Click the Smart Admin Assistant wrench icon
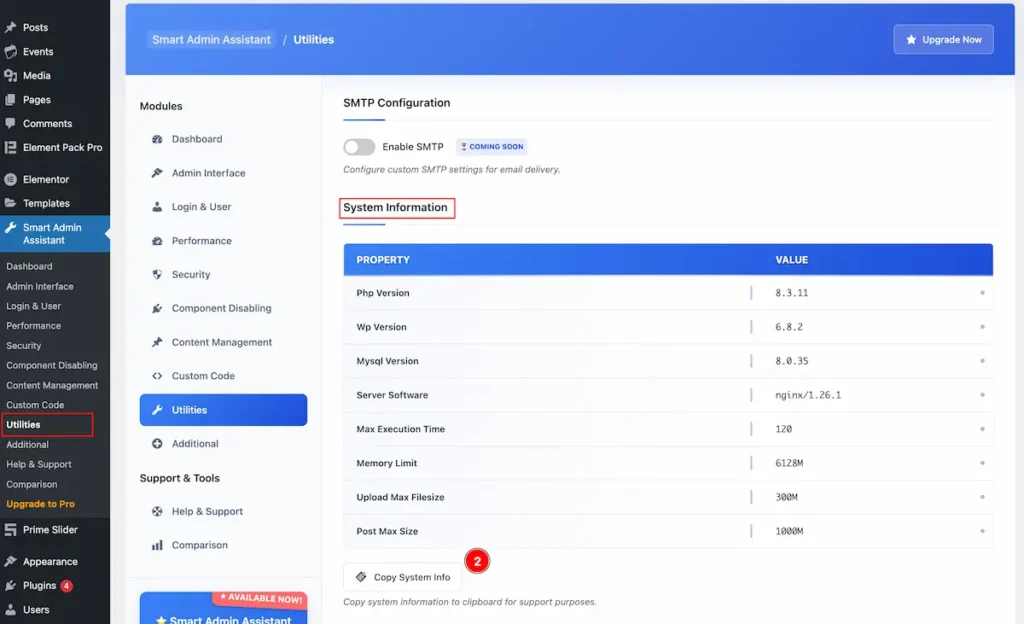This screenshot has height=624, width=1024. 10,228
